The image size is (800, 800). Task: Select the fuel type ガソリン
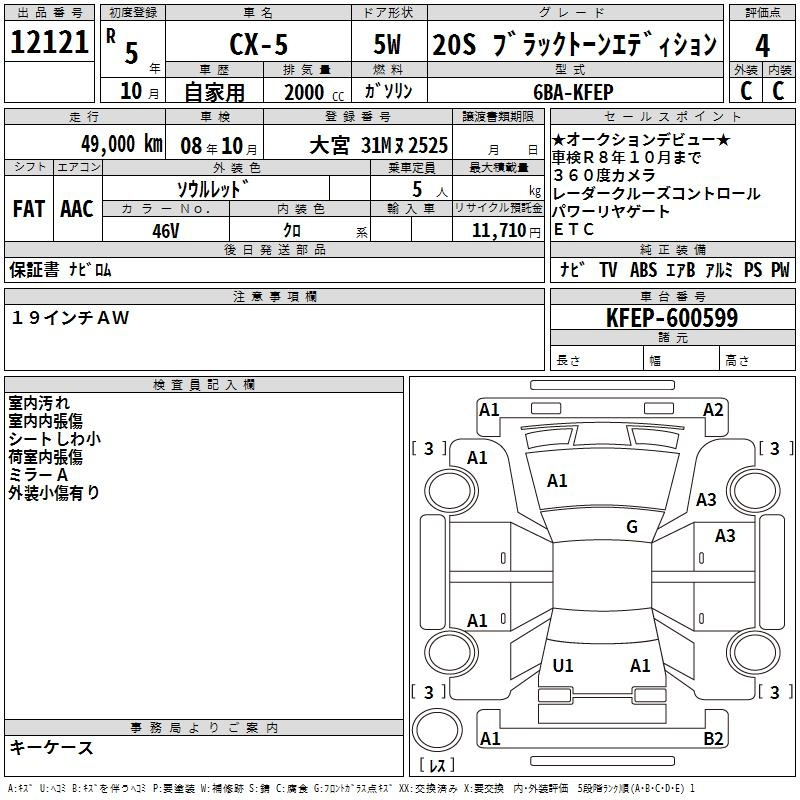tap(388, 91)
